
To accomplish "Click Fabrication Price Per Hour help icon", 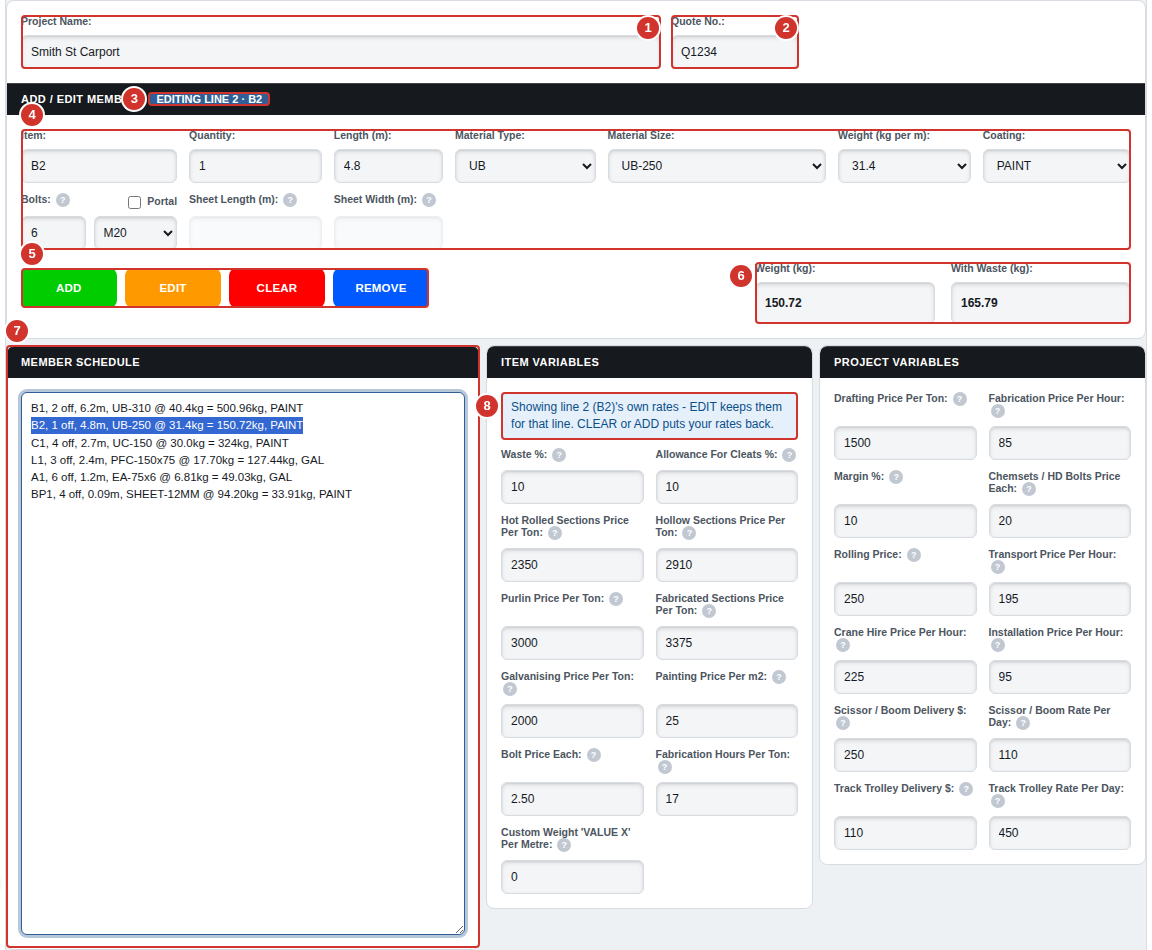I will (998, 411).
